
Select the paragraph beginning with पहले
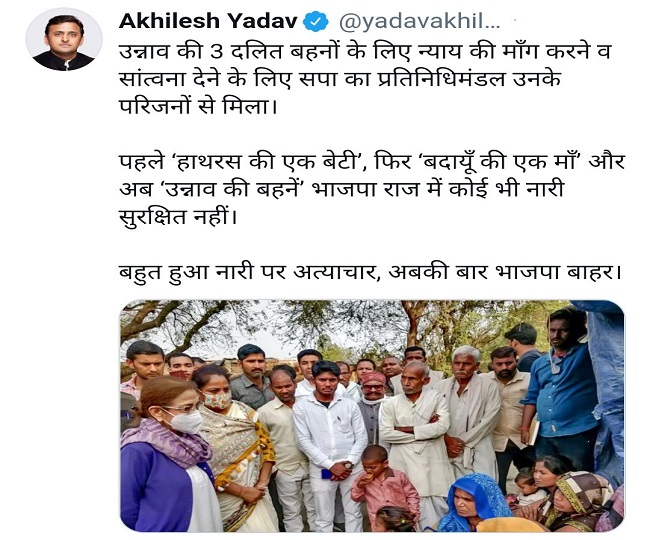pos(372,189)
